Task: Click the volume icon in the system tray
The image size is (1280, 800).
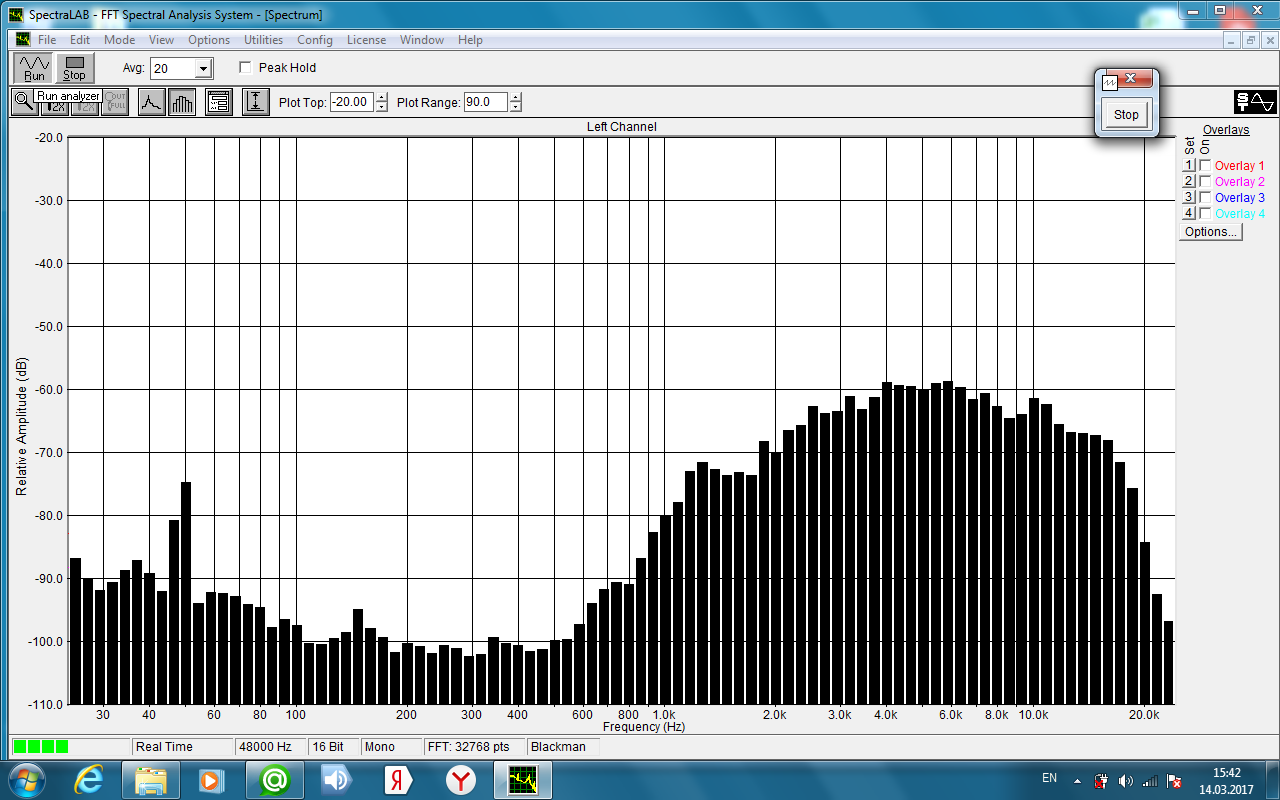Action: tap(1126, 780)
